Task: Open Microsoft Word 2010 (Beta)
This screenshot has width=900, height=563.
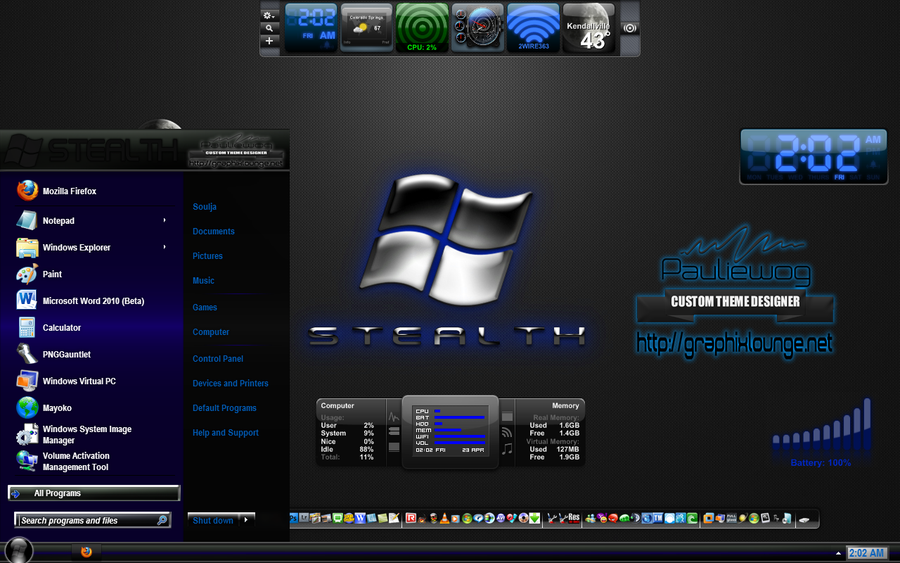Action: point(92,301)
